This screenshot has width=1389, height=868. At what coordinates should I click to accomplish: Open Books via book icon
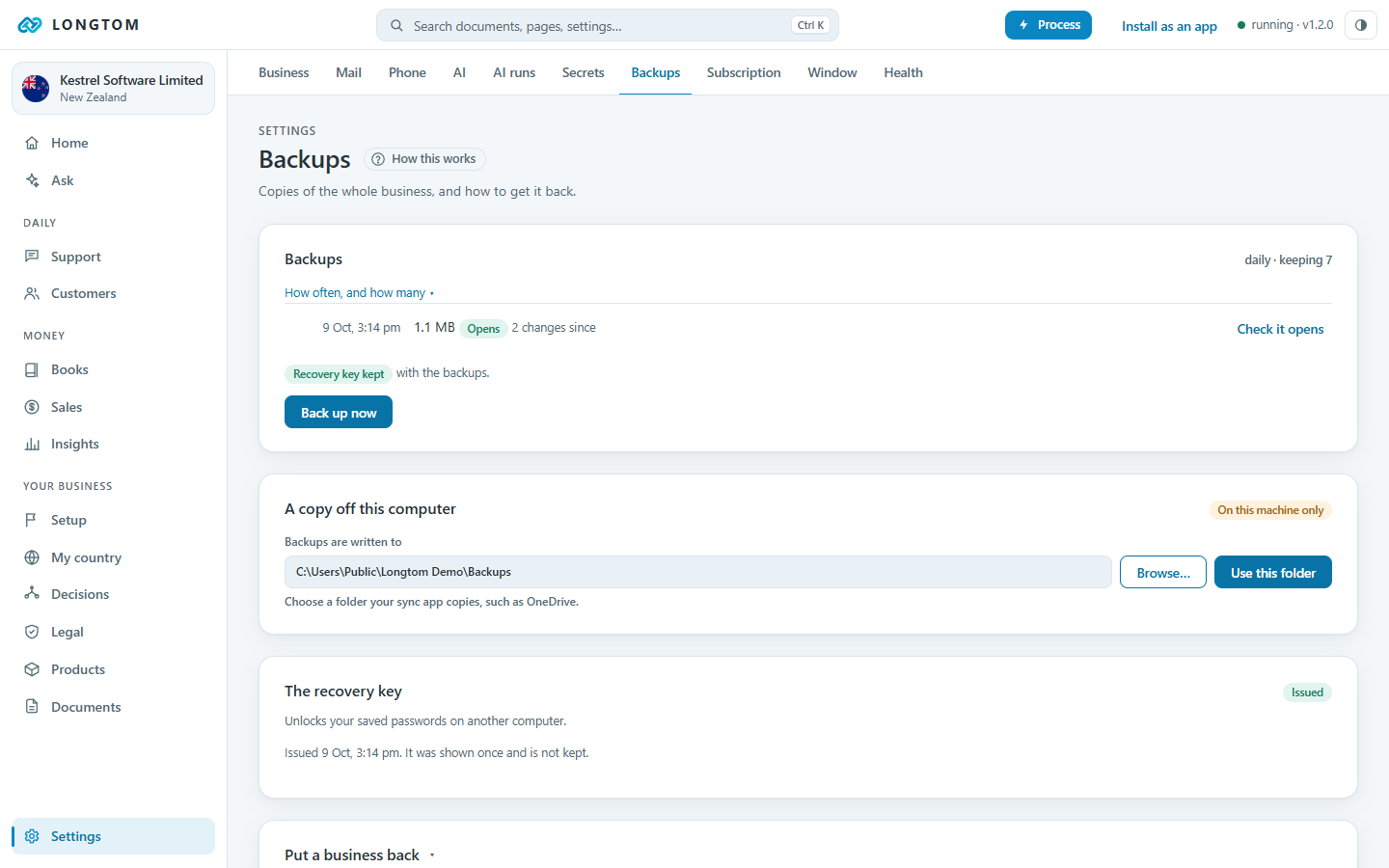point(32,369)
